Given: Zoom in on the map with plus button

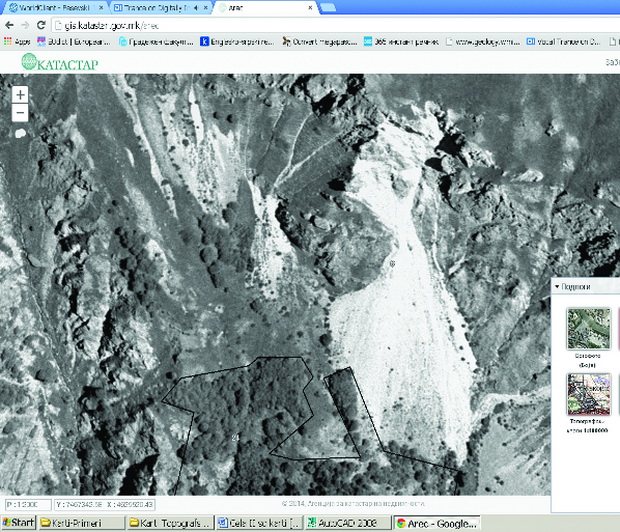Looking at the screenshot, I should coord(20,95).
